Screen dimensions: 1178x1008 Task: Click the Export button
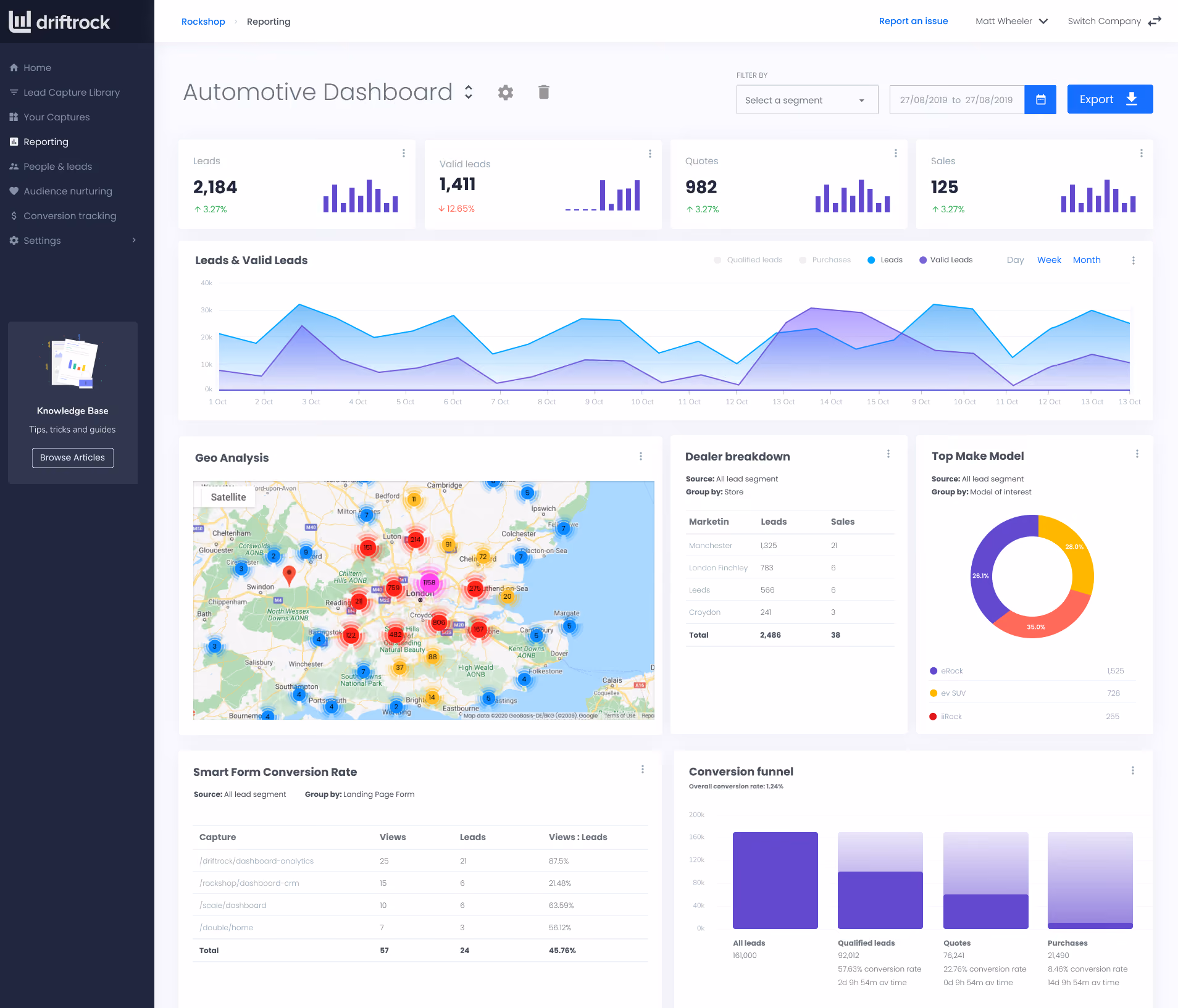click(1109, 99)
